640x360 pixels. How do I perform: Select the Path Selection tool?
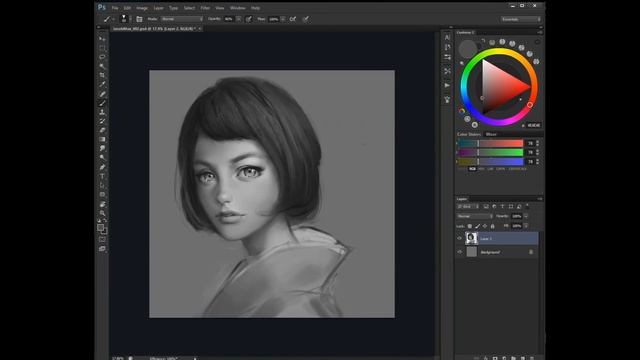pyautogui.click(x=102, y=185)
